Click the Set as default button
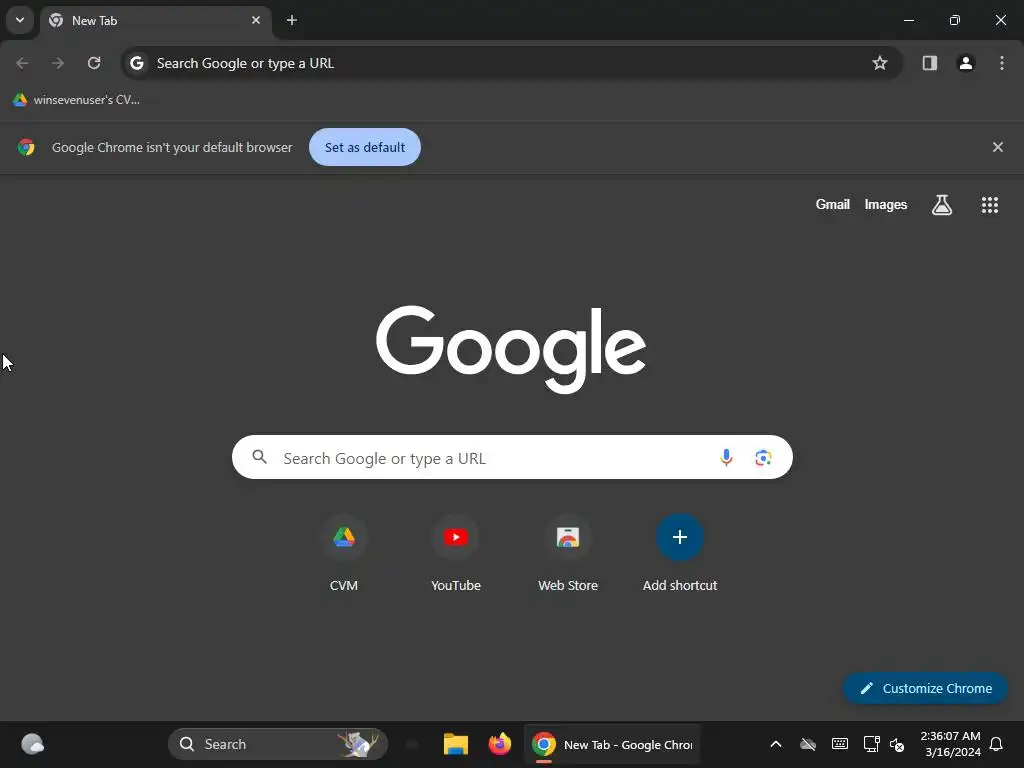This screenshot has width=1024, height=768. pyautogui.click(x=364, y=147)
